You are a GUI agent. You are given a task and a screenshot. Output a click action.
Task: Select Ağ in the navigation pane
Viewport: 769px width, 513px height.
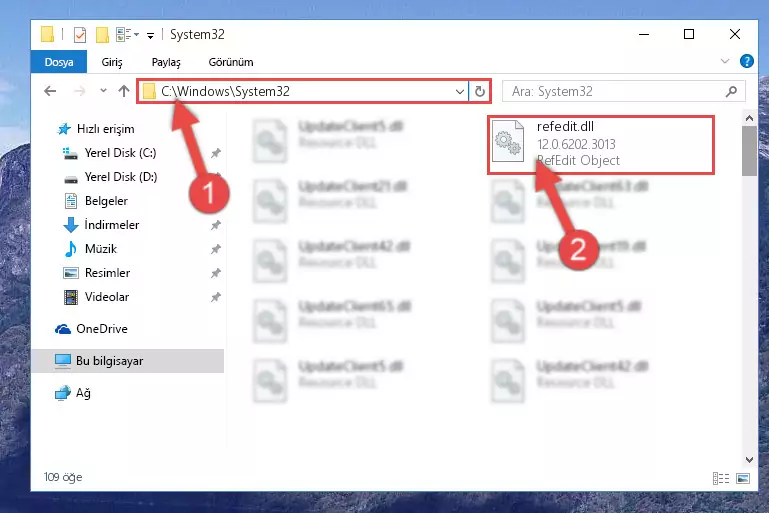point(83,393)
